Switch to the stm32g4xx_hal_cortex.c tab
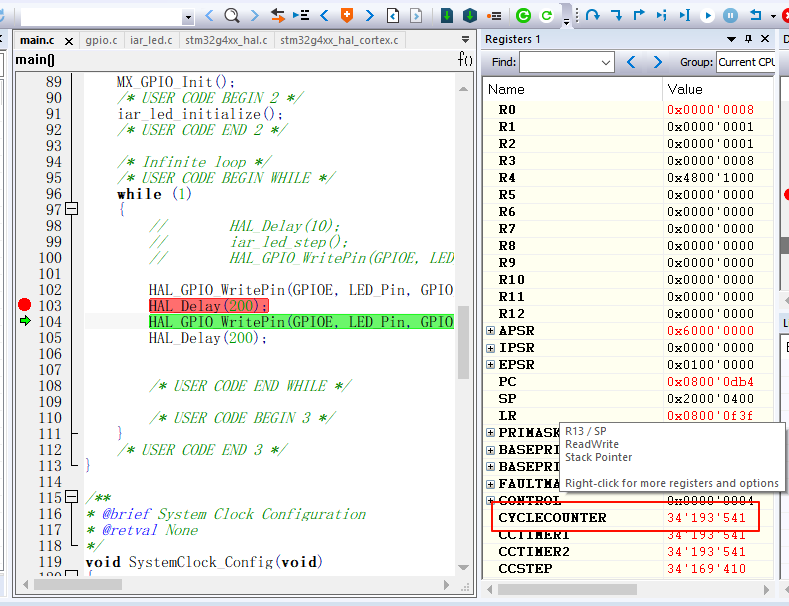The height and width of the screenshot is (606, 789). point(339,40)
